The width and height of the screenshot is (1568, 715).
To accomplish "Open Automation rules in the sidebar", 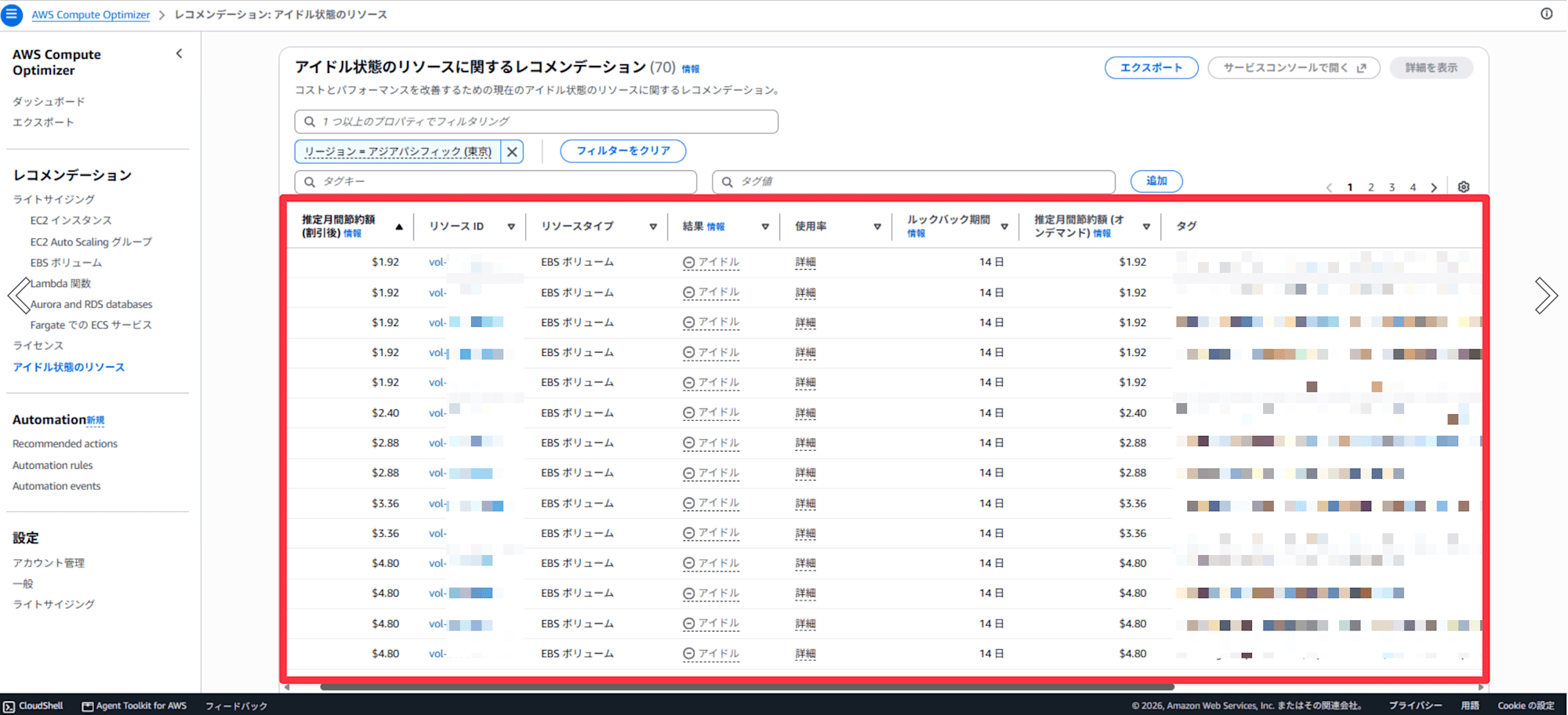I will click(53, 465).
